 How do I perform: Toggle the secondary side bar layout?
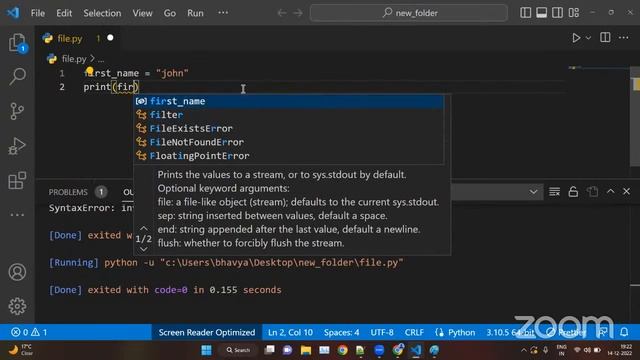click(558, 13)
